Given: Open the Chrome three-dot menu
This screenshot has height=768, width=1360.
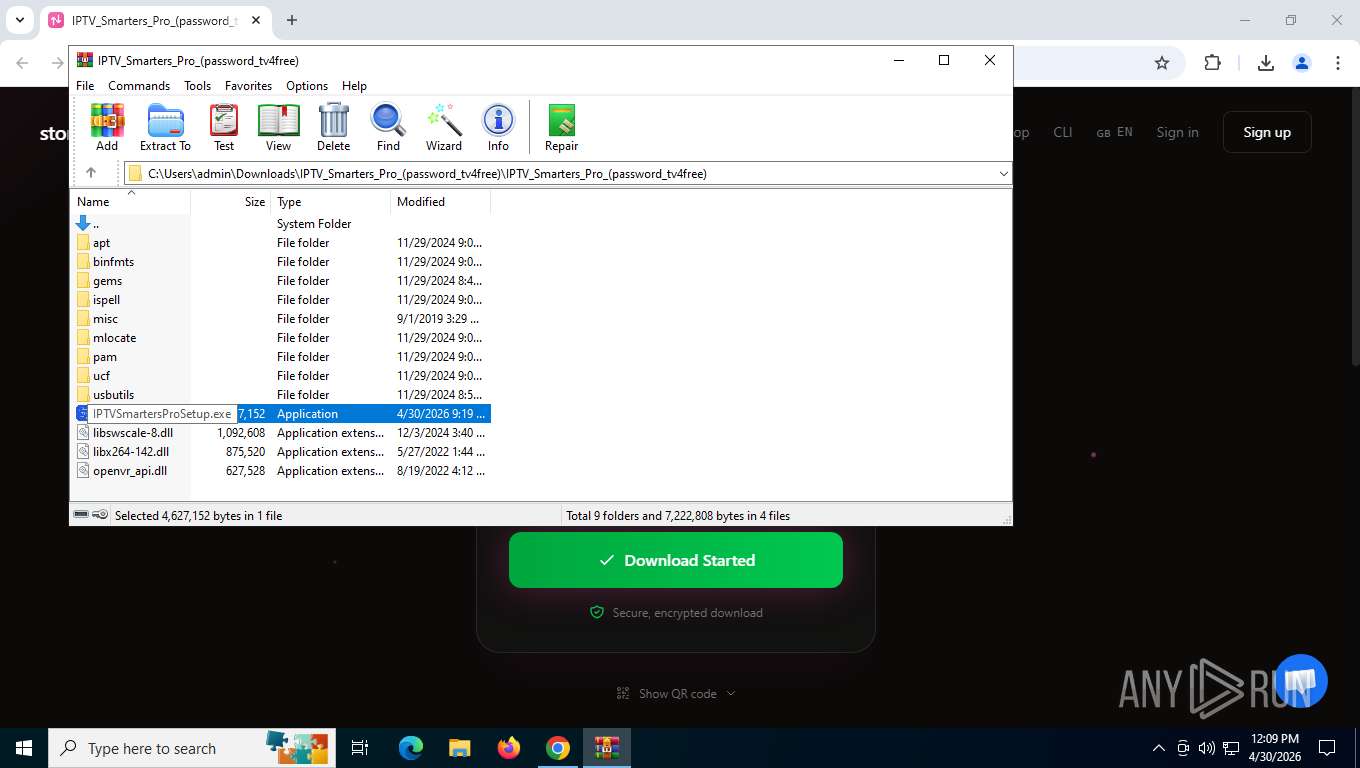Looking at the screenshot, I should (1337, 63).
